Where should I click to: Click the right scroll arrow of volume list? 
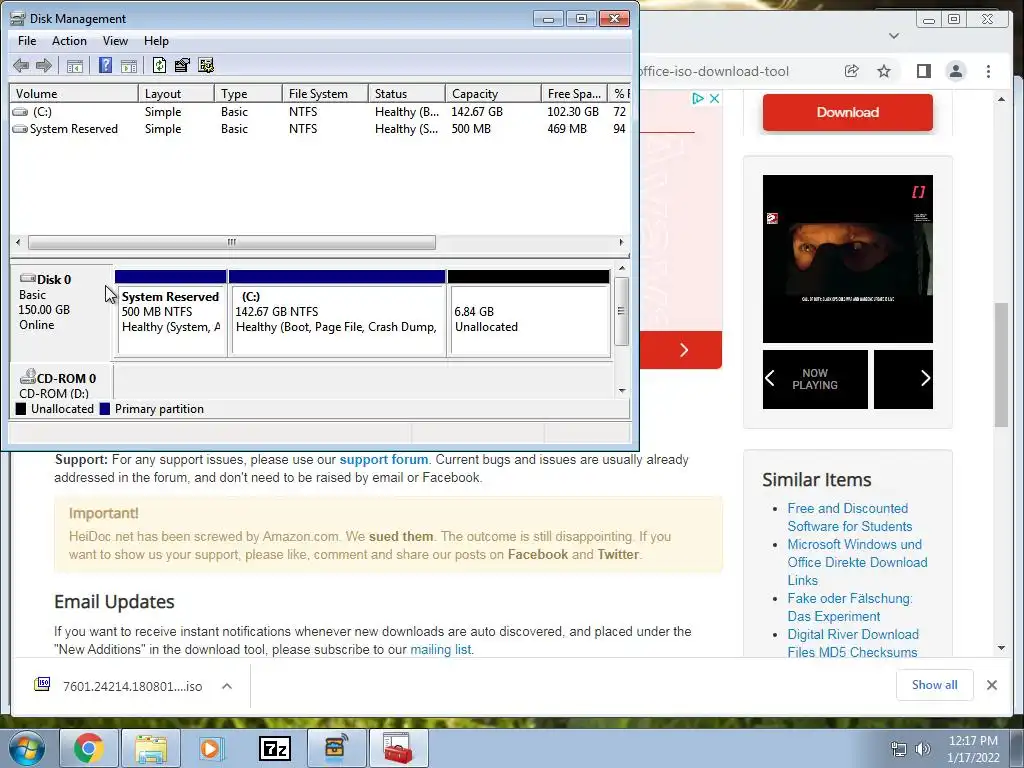(621, 242)
